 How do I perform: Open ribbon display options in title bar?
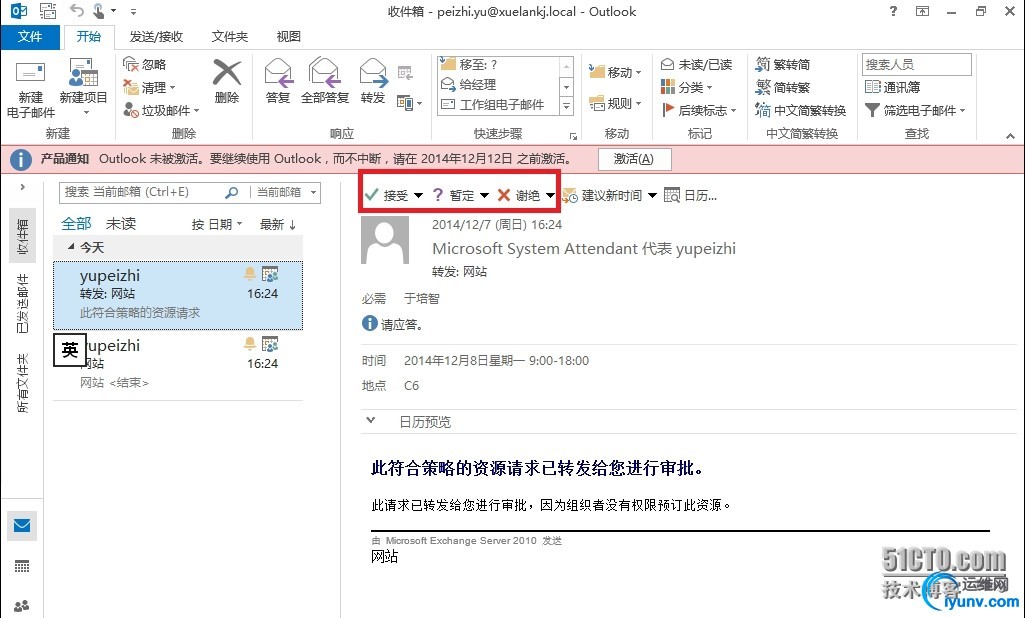pos(922,11)
